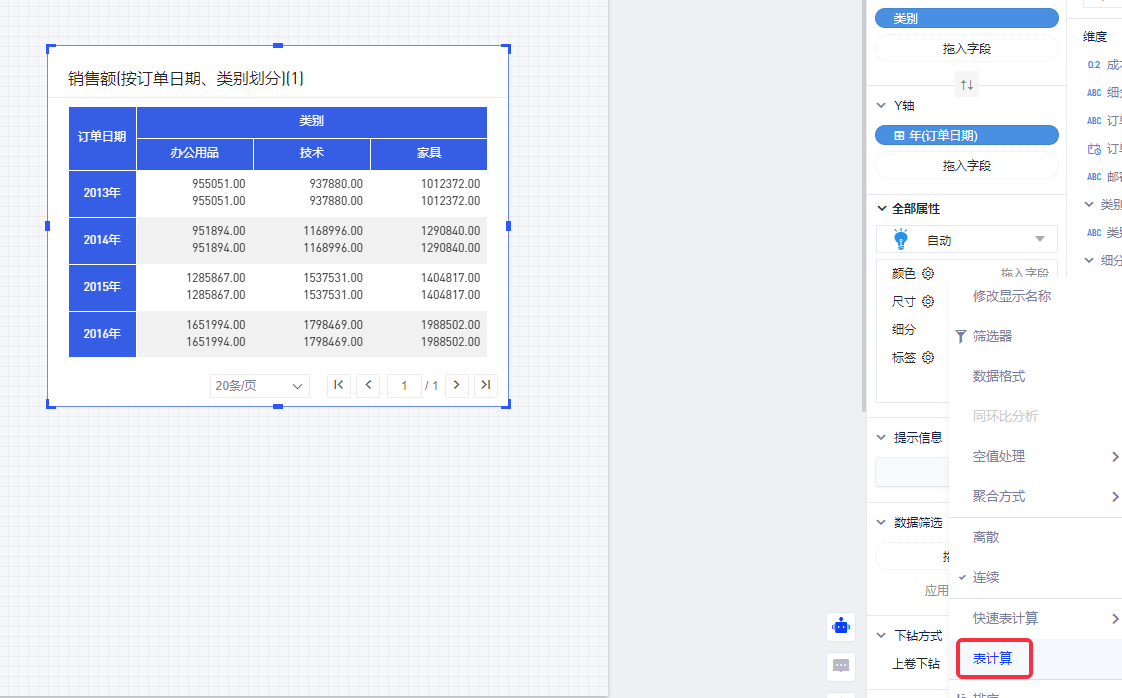The height and width of the screenshot is (698, 1122).
Task: Collapse the 全部属性 section
Action: tap(881, 209)
